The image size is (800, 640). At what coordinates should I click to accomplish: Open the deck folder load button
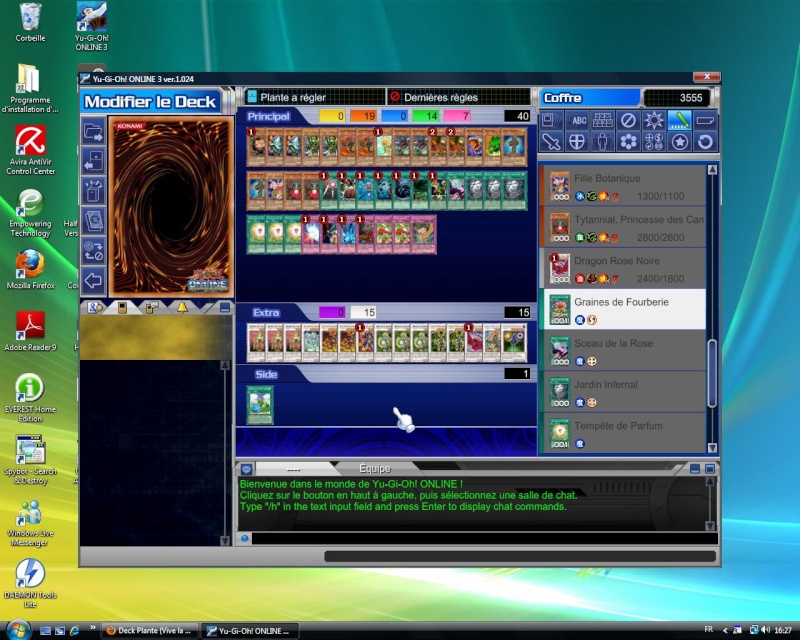tap(93, 132)
